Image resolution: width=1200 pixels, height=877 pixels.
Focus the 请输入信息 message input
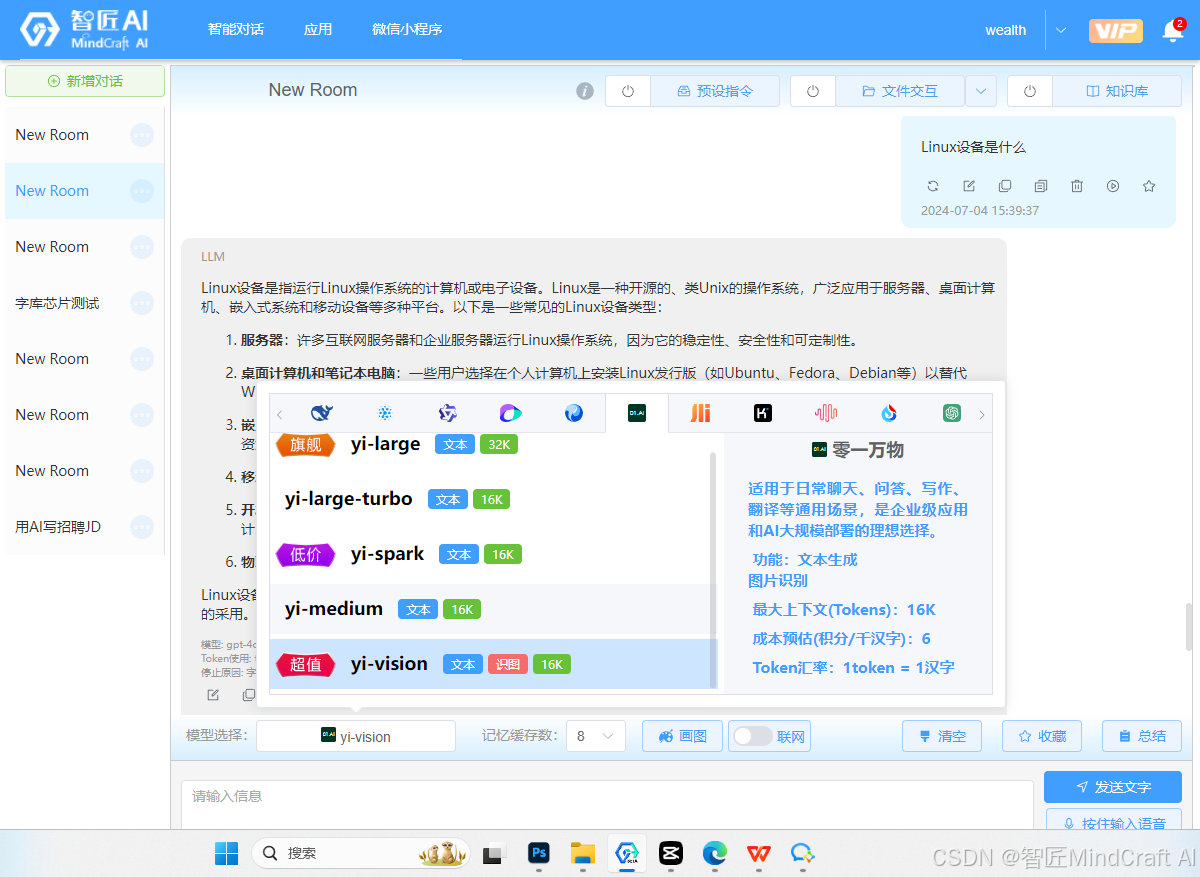607,805
